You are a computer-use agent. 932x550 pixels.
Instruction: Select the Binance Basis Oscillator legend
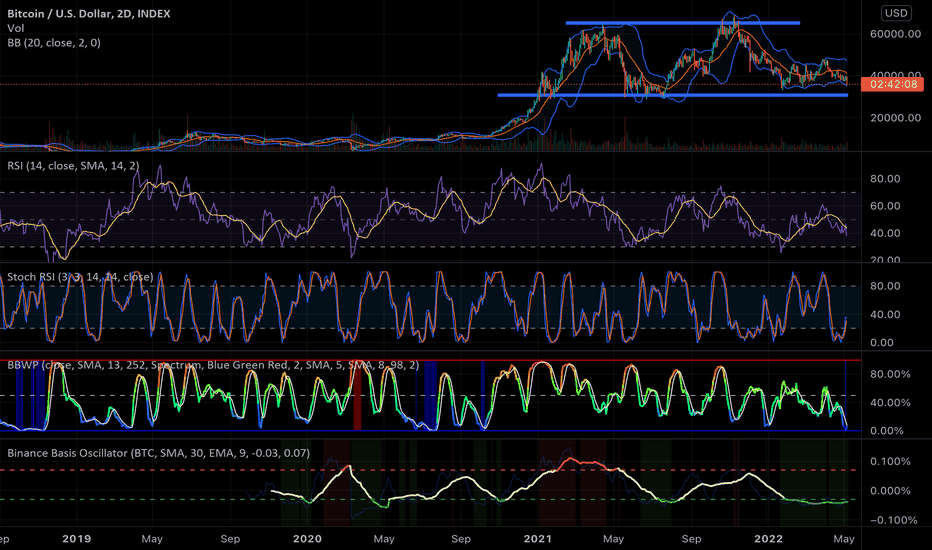pos(159,453)
